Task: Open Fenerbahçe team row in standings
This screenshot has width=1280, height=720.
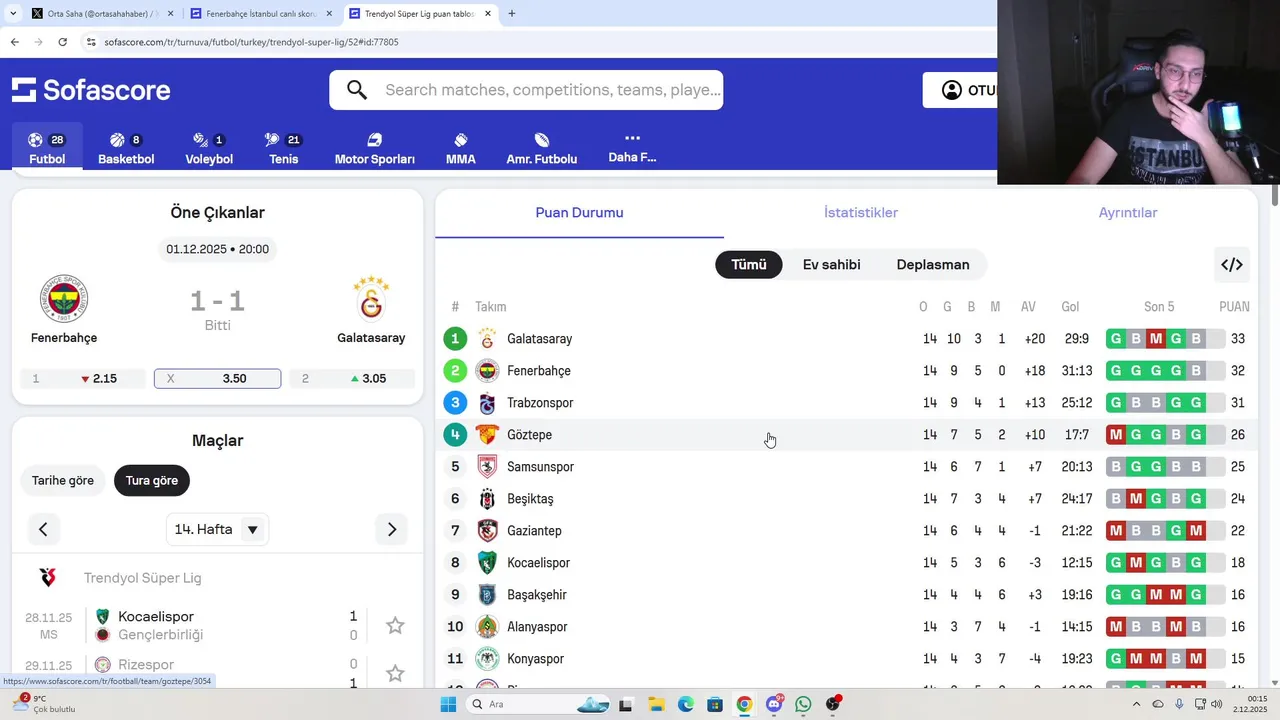Action: click(x=846, y=371)
